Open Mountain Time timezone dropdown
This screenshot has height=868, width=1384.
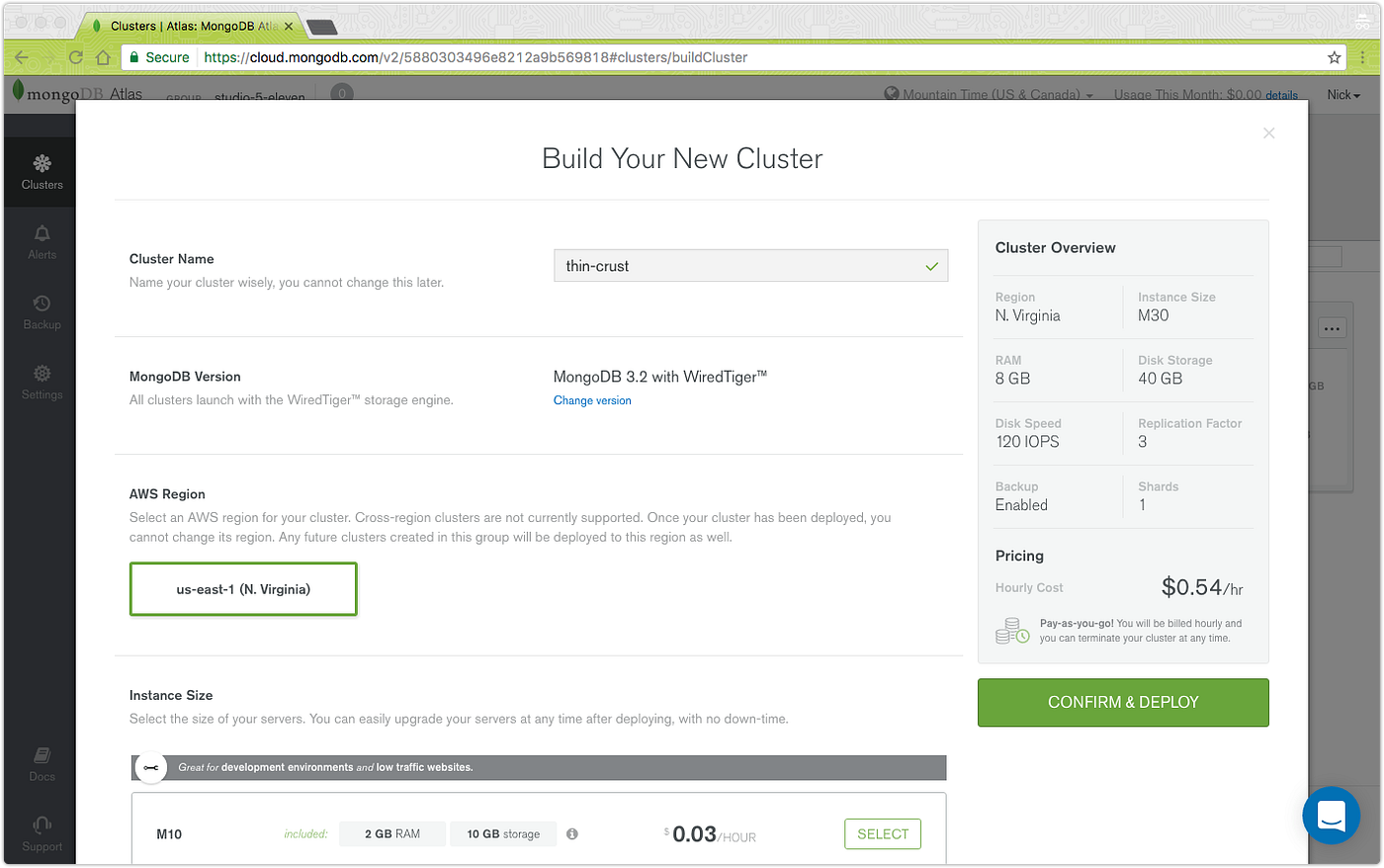[x=990, y=94]
